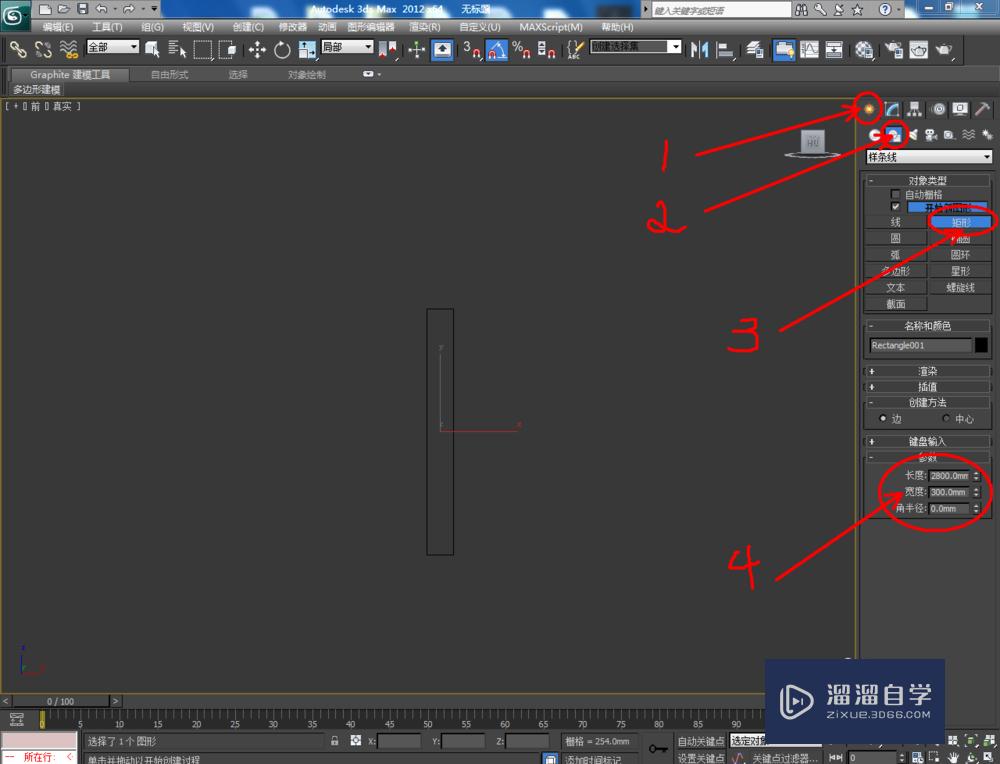Switch to the Modify command panel tab

click(892, 109)
